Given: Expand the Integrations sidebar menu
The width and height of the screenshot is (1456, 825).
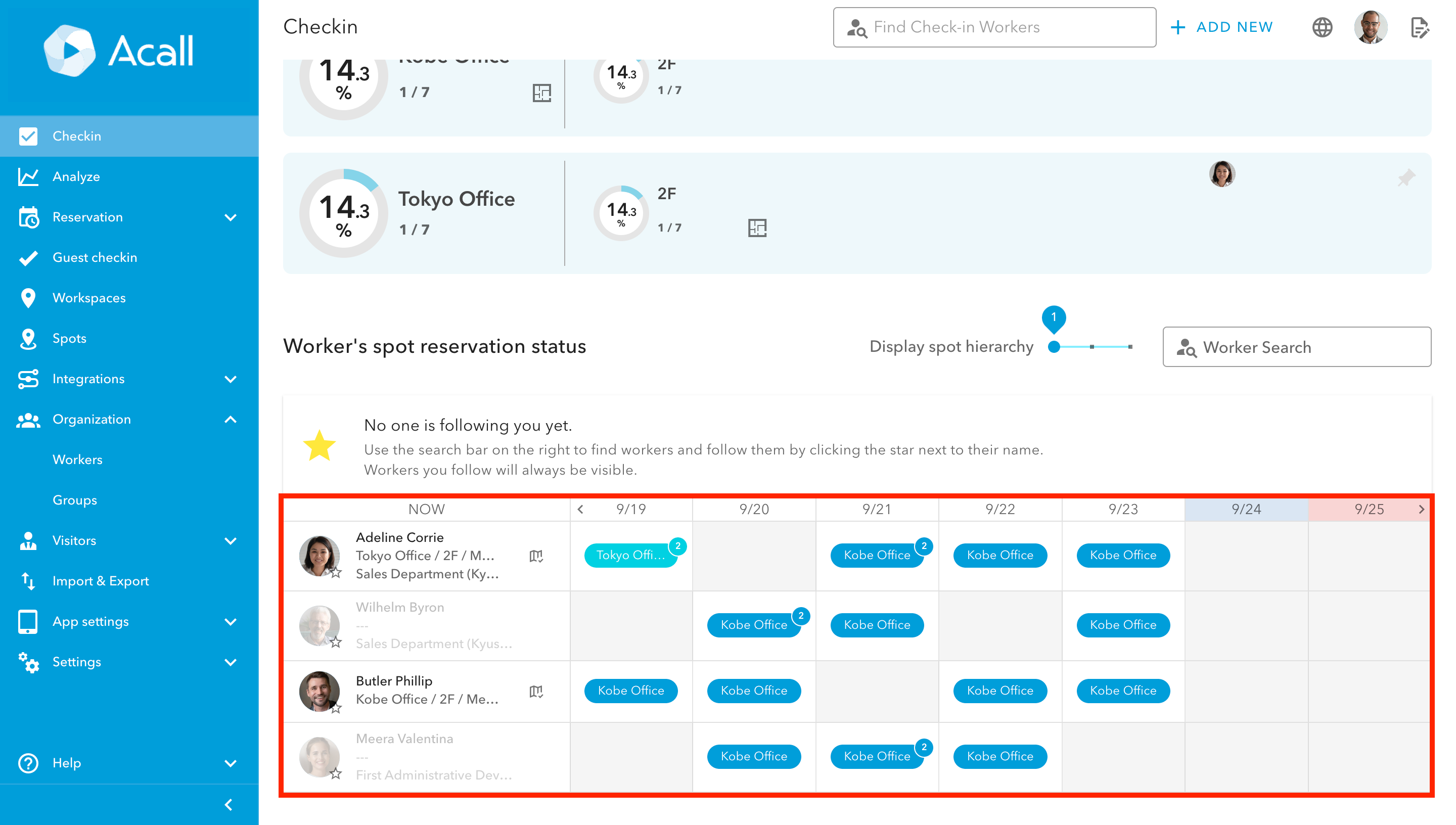Looking at the screenshot, I should [x=230, y=379].
